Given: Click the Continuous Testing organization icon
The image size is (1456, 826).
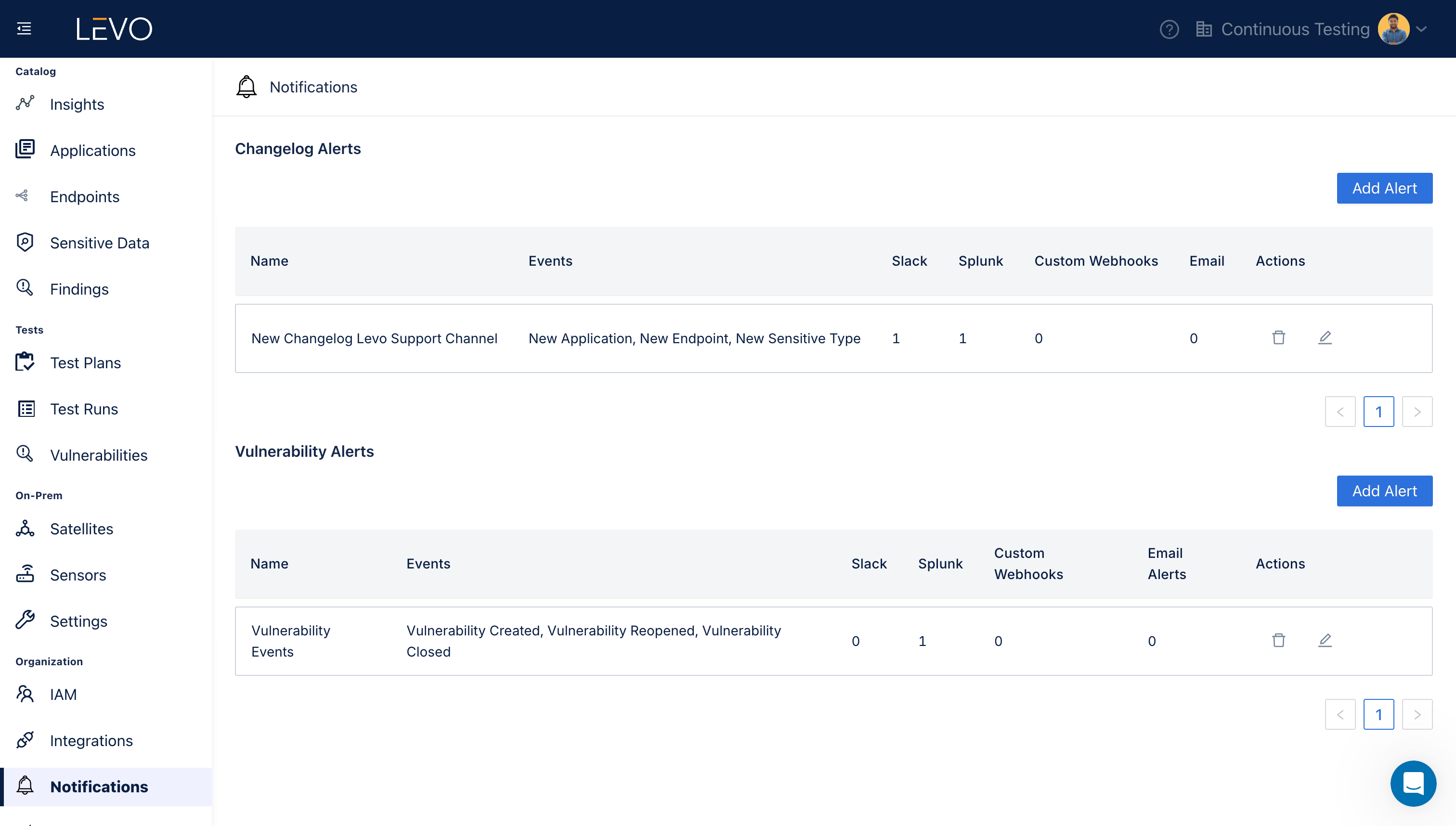Looking at the screenshot, I should pos(1204,29).
